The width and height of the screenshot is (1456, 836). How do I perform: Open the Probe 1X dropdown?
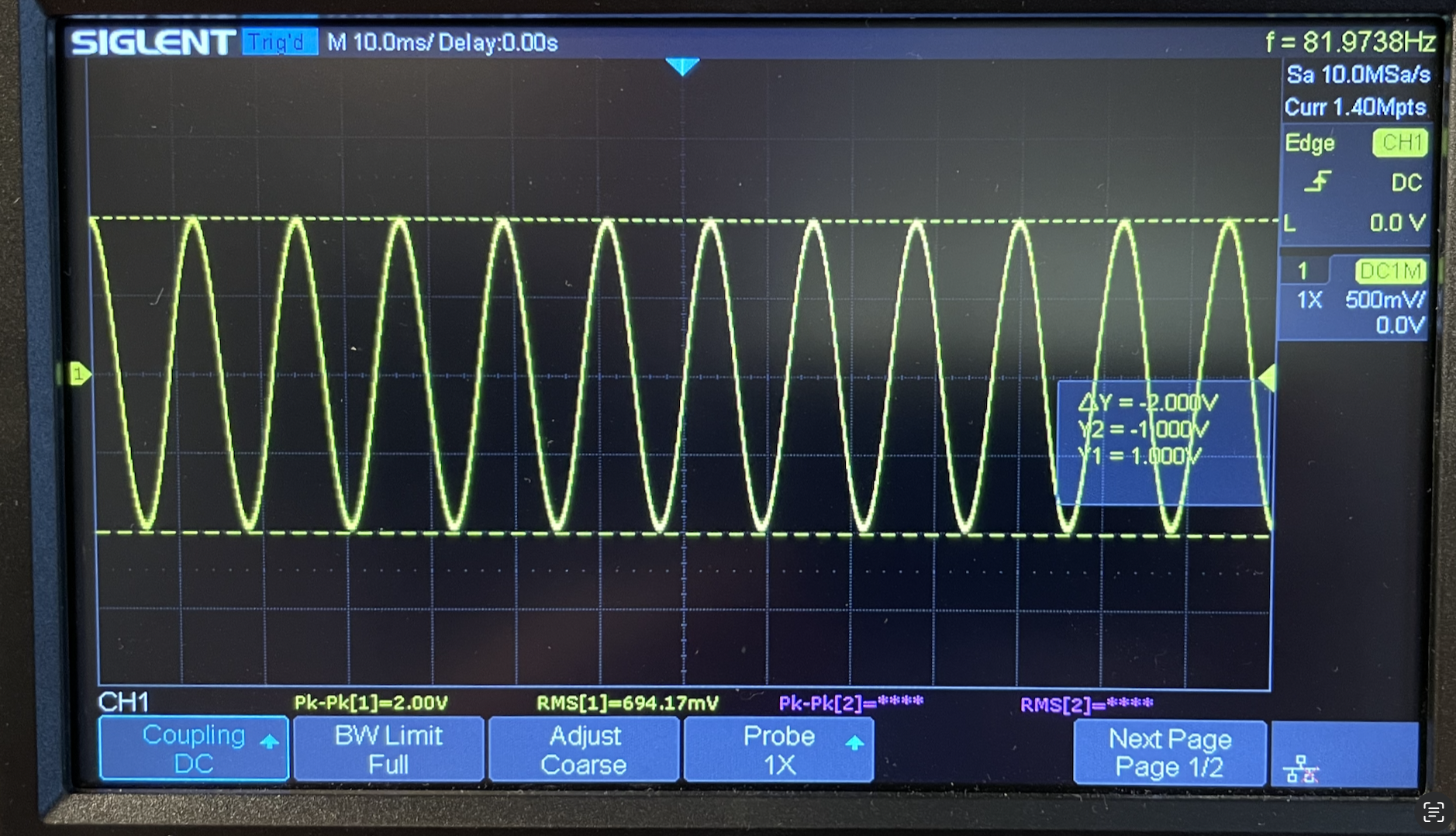tap(778, 749)
